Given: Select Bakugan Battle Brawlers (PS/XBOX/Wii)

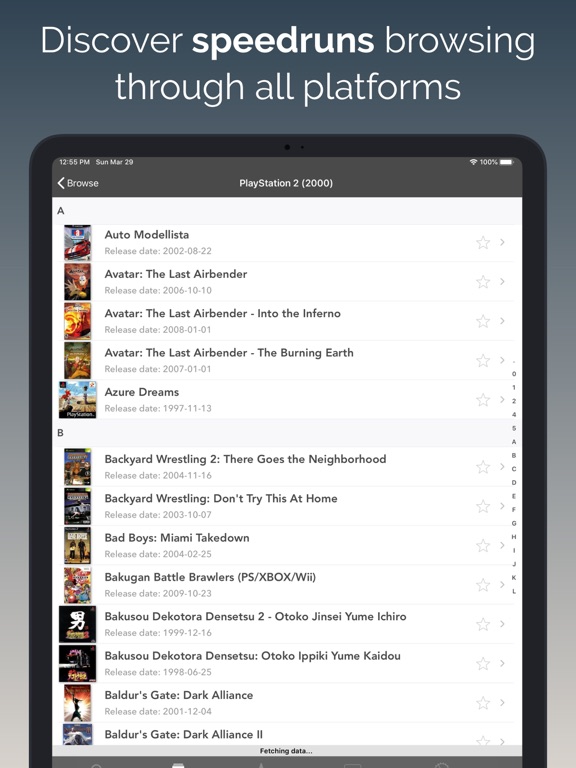Looking at the screenshot, I should pyautogui.click(x=210, y=577).
